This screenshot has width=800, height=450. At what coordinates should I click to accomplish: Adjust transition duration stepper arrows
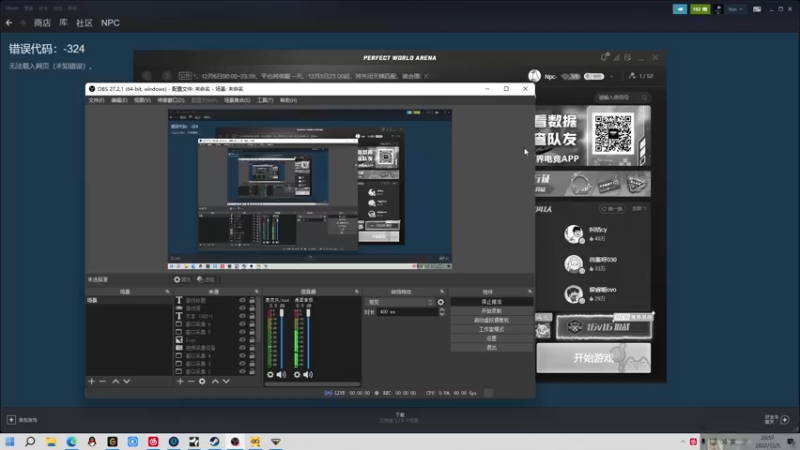442,312
